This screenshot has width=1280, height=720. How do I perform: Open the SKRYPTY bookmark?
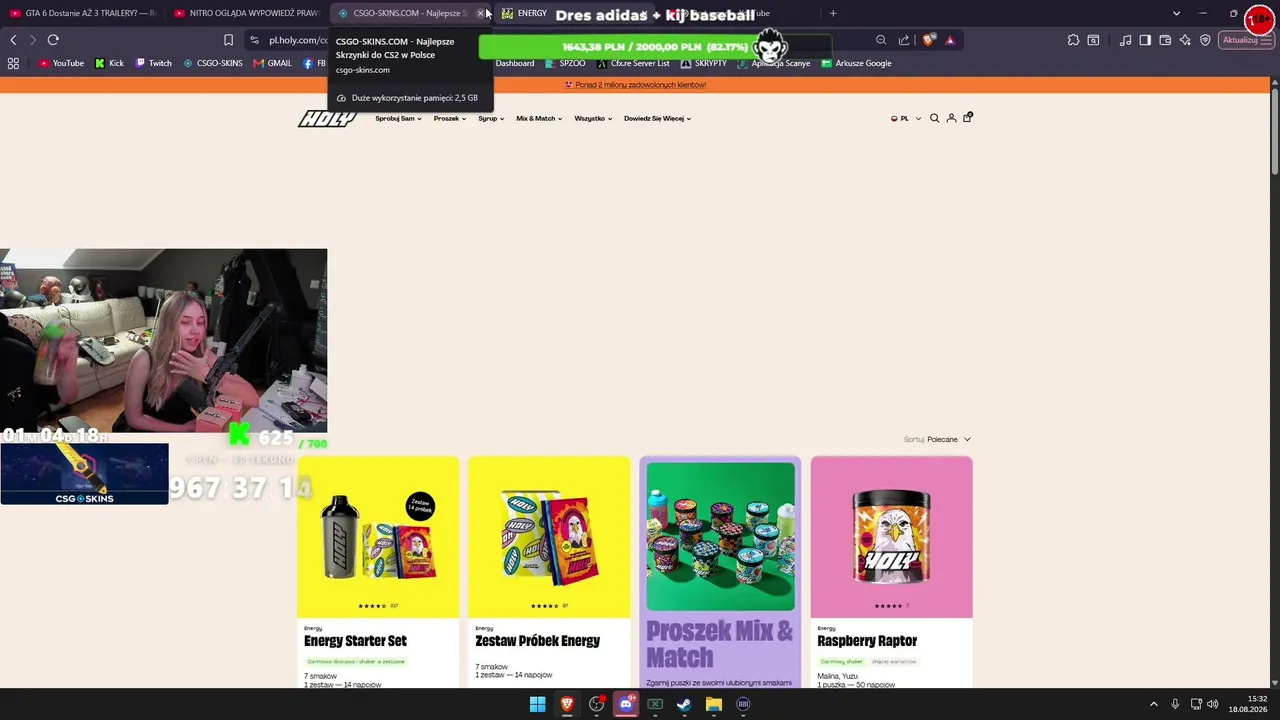click(x=704, y=63)
